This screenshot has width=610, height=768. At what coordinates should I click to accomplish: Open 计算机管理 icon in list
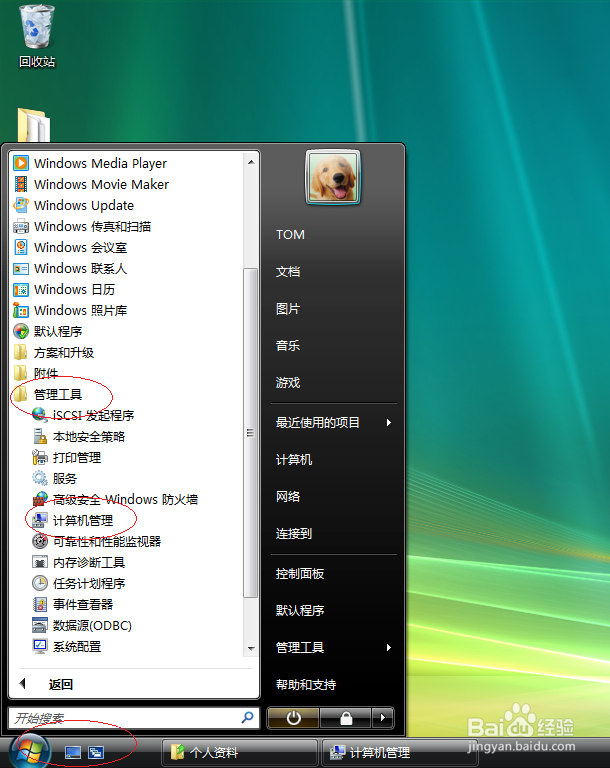[x=40, y=521]
